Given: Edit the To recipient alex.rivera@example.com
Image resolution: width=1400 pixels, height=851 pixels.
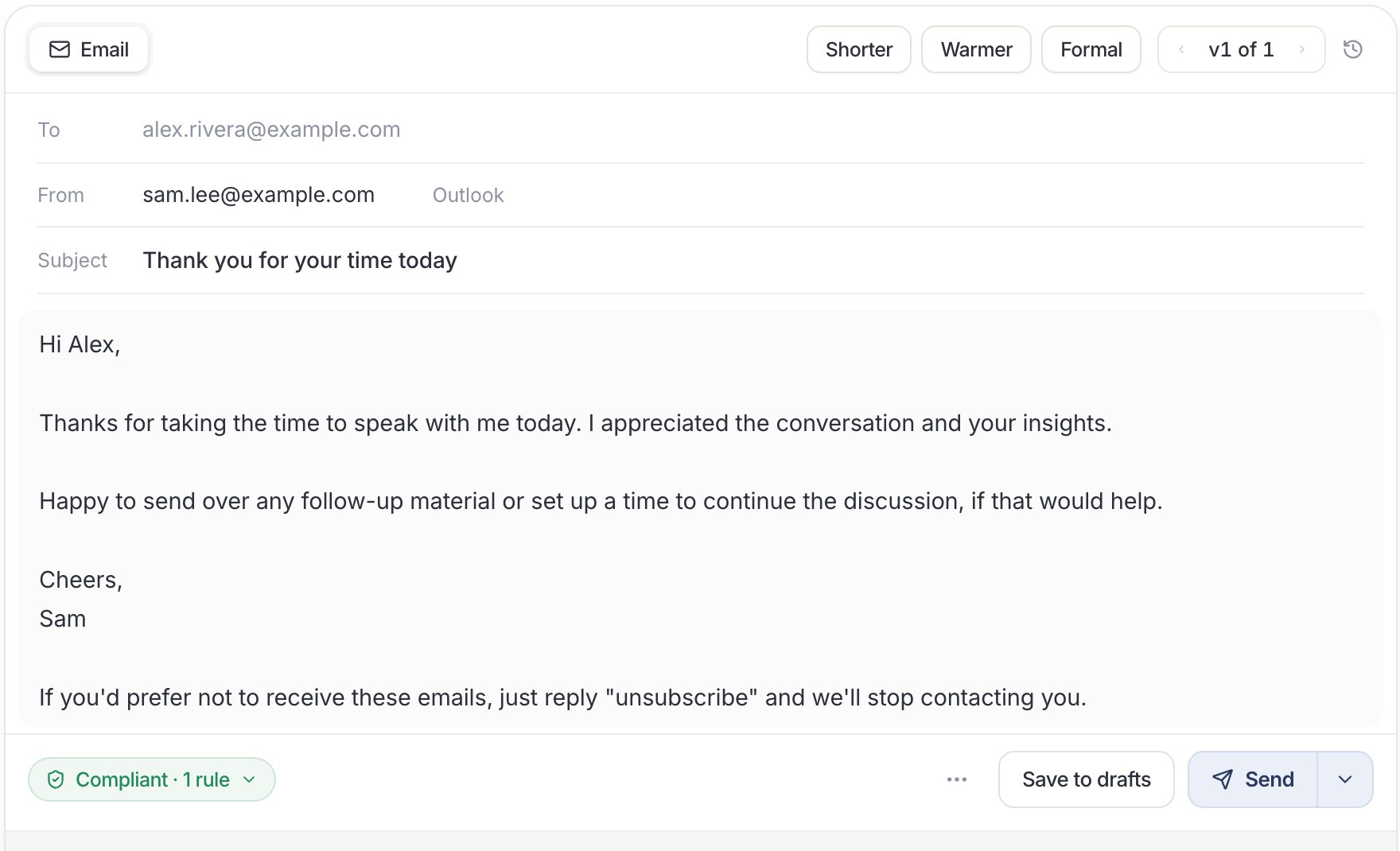Looking at the screenshot, I should (271, 130).
